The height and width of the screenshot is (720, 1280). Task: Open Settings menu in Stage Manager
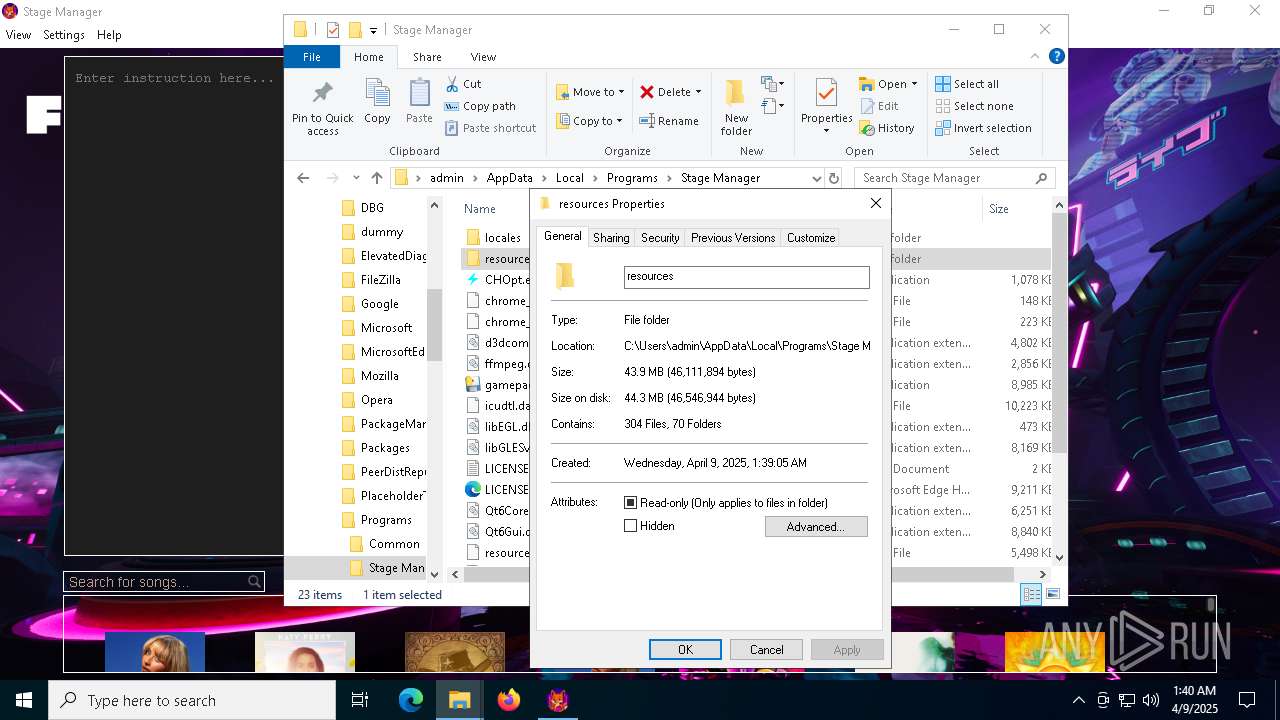(x=64, y=35)
